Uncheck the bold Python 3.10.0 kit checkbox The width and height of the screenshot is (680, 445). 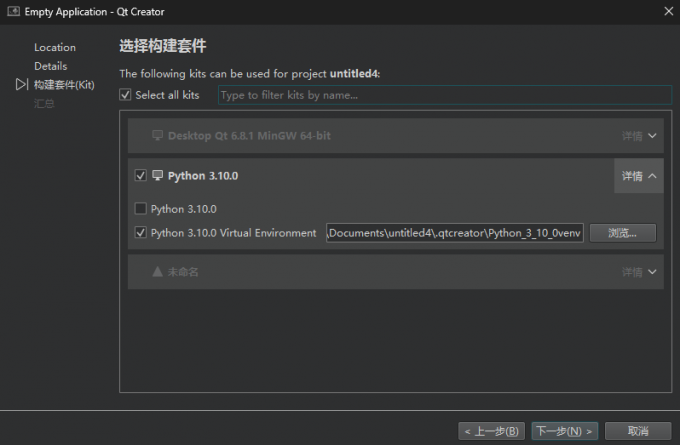pyautogui.click(x=140, y=175)
